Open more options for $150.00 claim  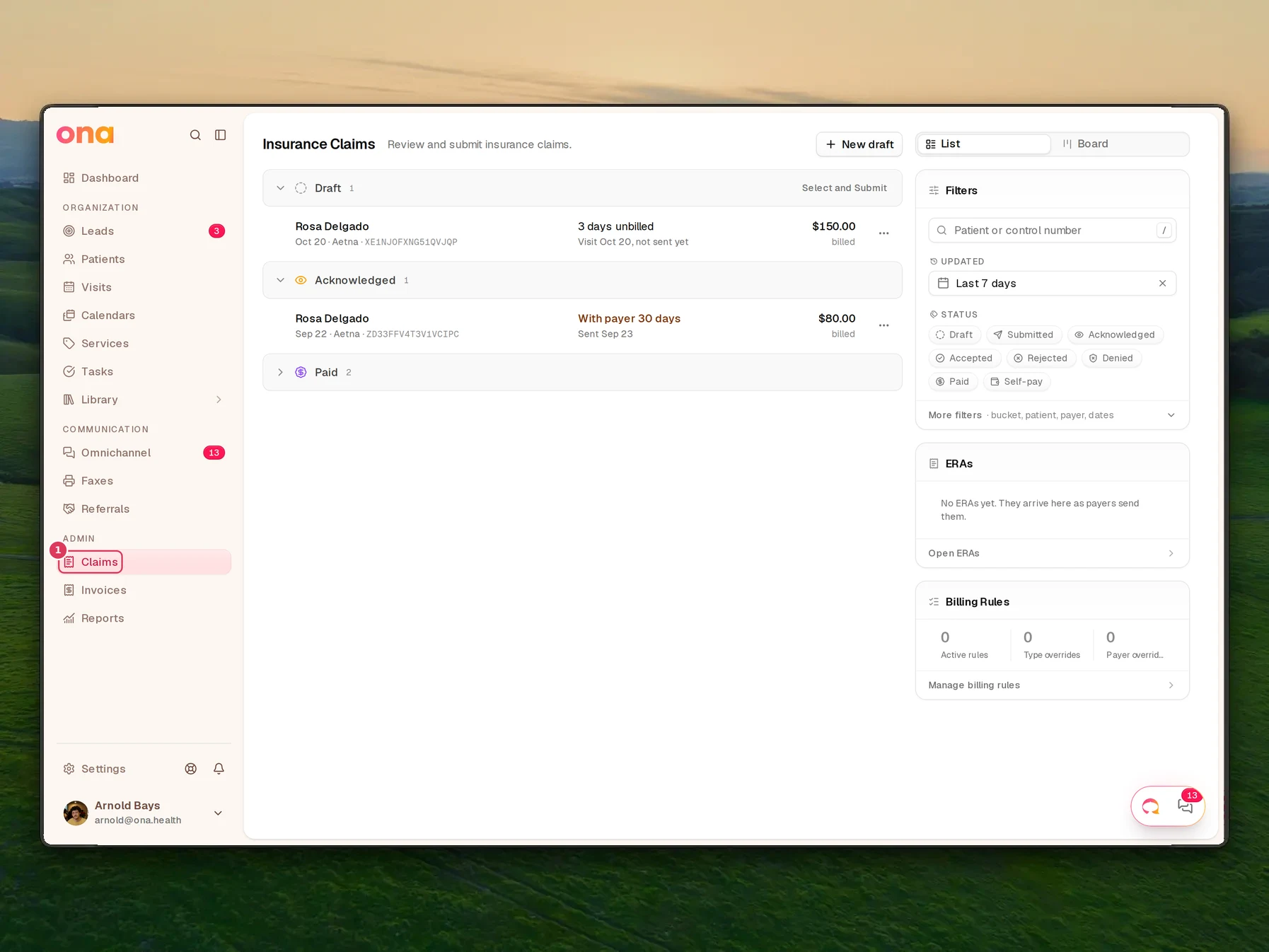pyautogui.click(x=883, y=233)
